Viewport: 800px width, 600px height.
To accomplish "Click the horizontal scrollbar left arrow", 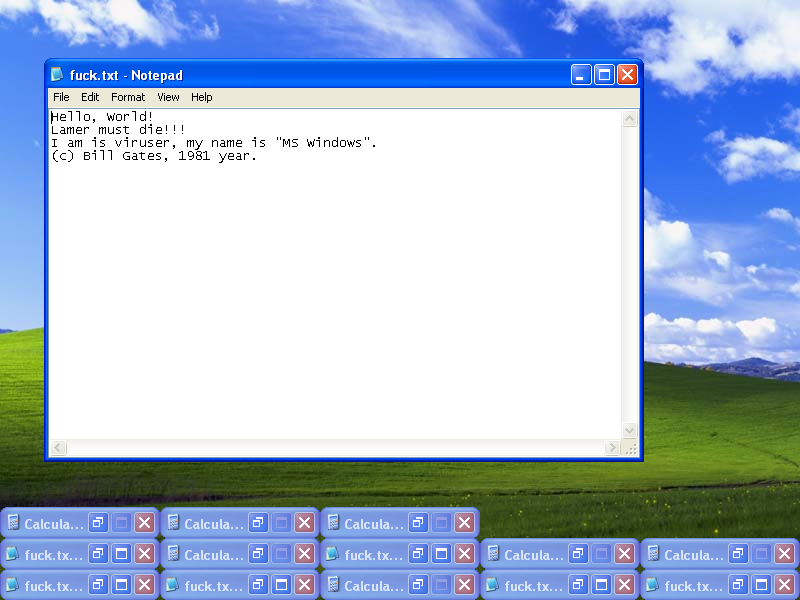I will [59, 447].
